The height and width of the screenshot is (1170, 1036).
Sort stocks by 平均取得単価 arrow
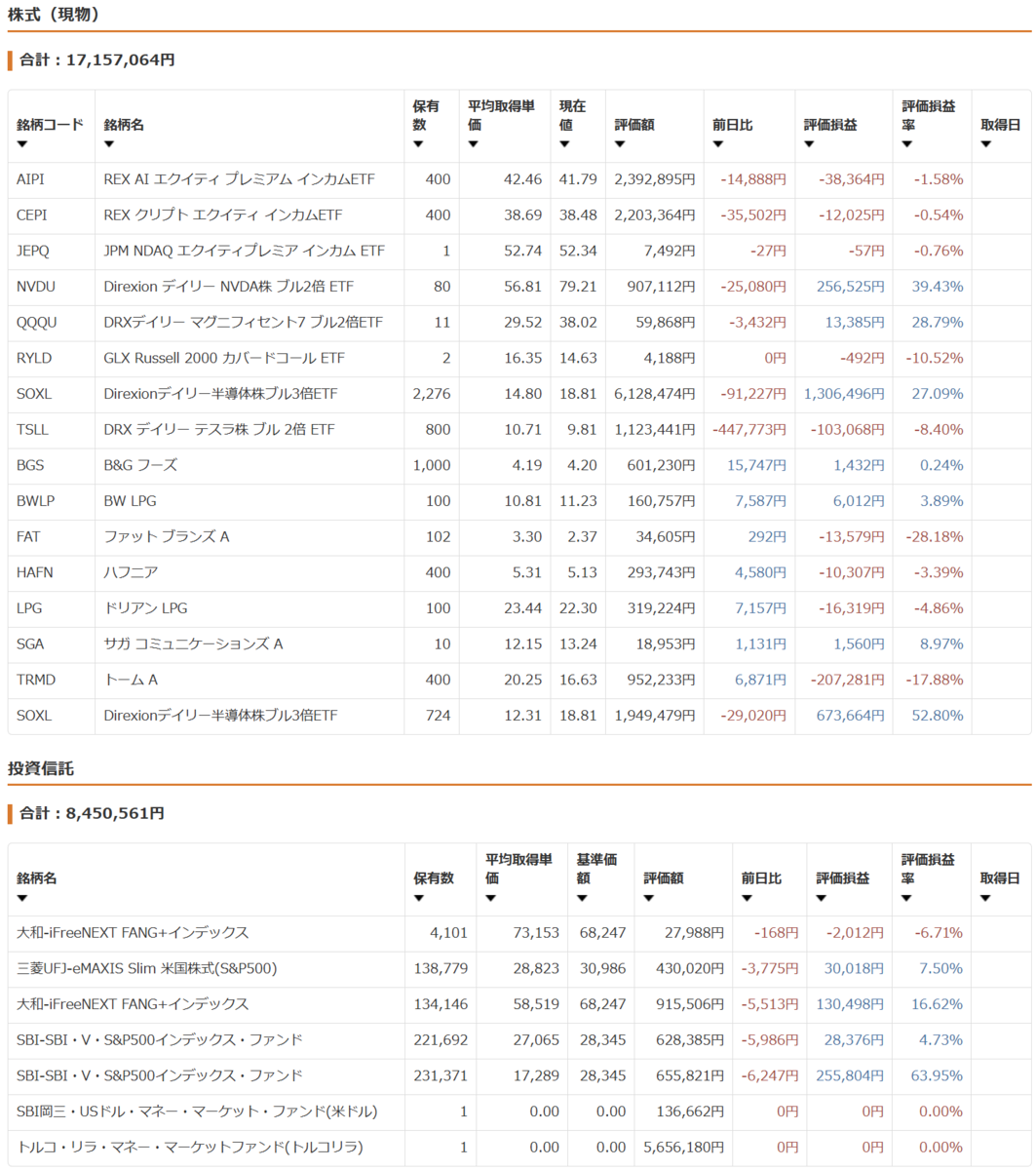(x=473, y=145)
